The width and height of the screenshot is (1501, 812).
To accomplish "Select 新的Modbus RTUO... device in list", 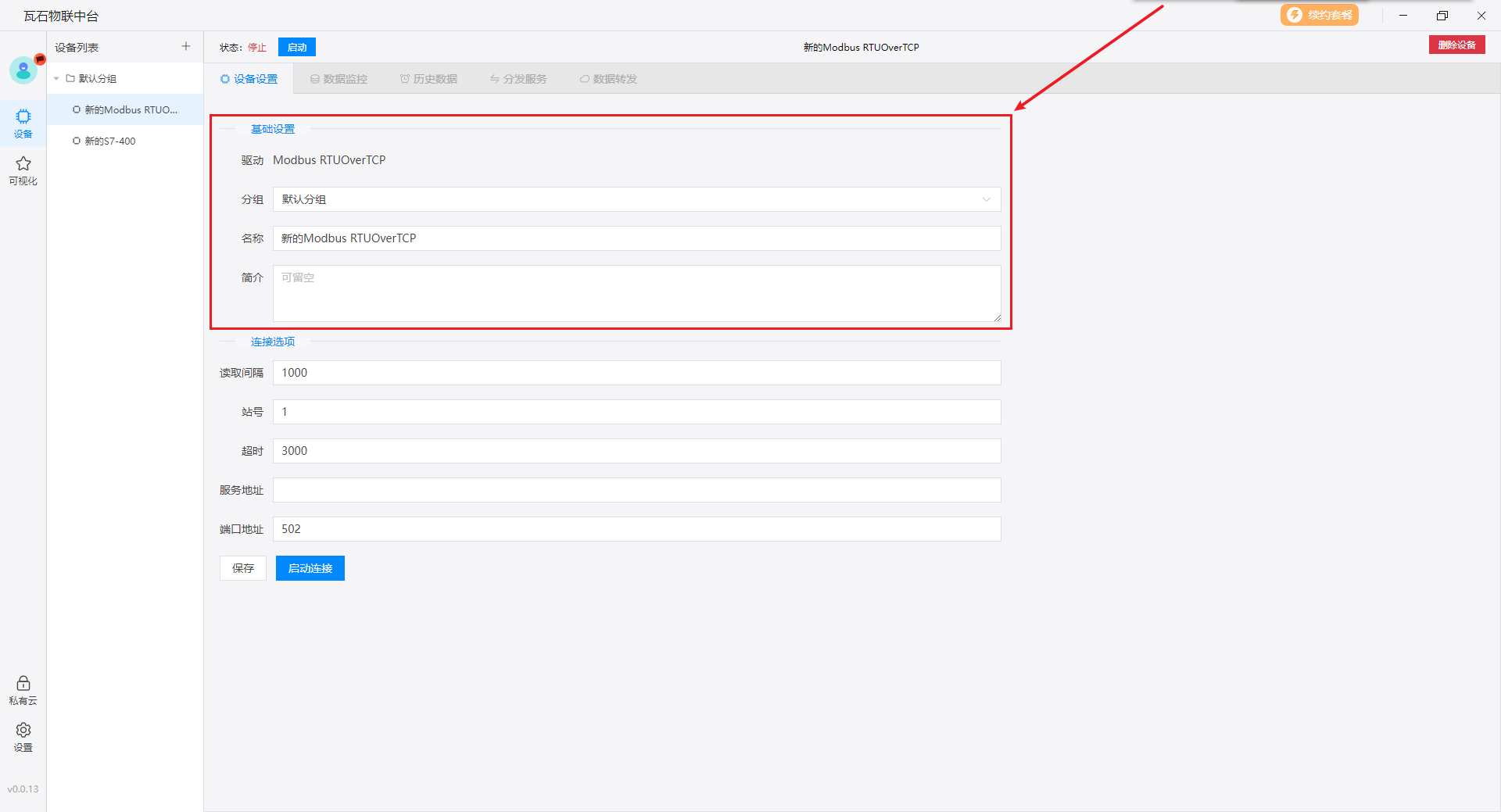I will tap(131, 110).
